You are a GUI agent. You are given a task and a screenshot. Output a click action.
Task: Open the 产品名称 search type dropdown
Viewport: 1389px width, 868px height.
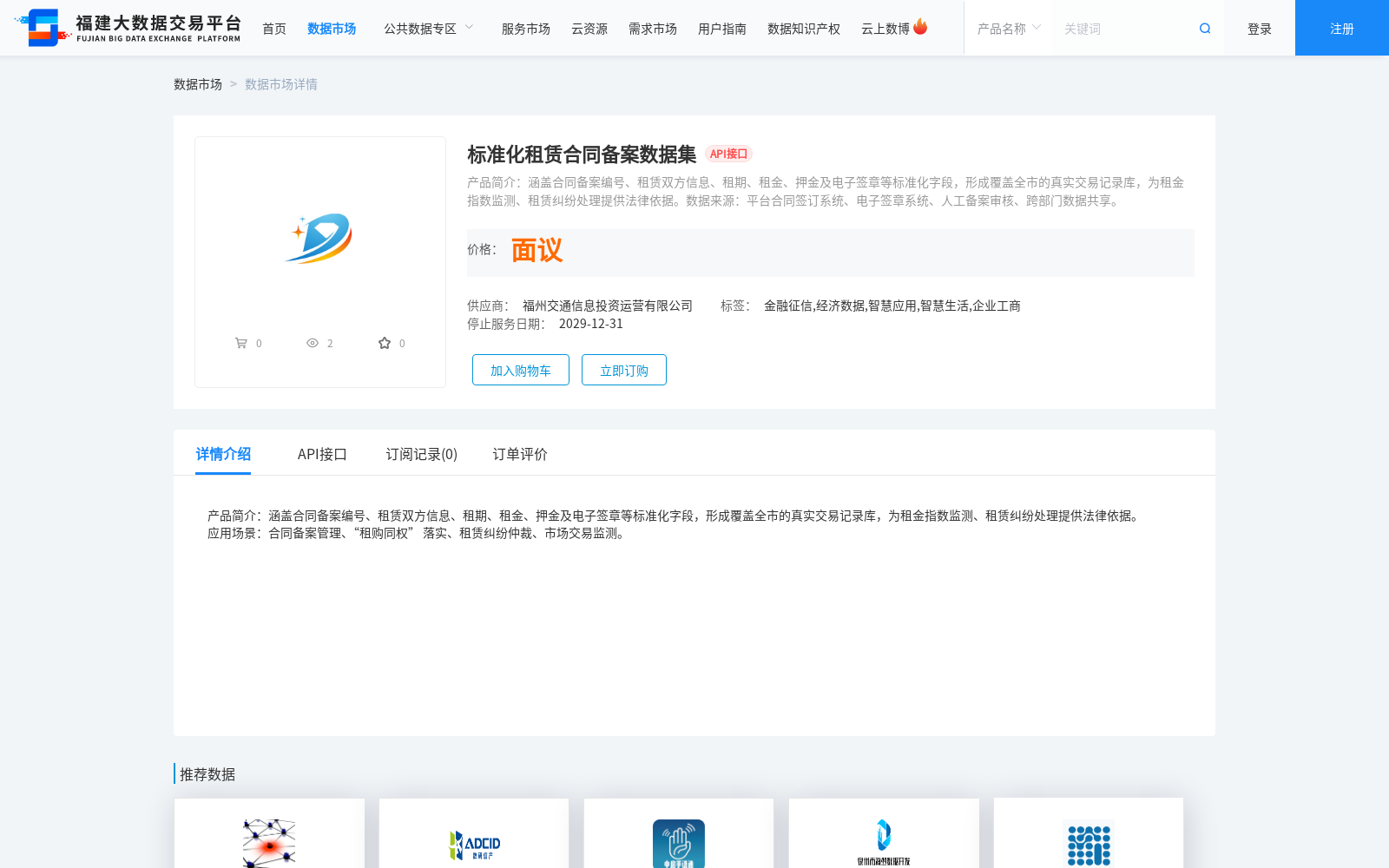tap(1008, 29)
